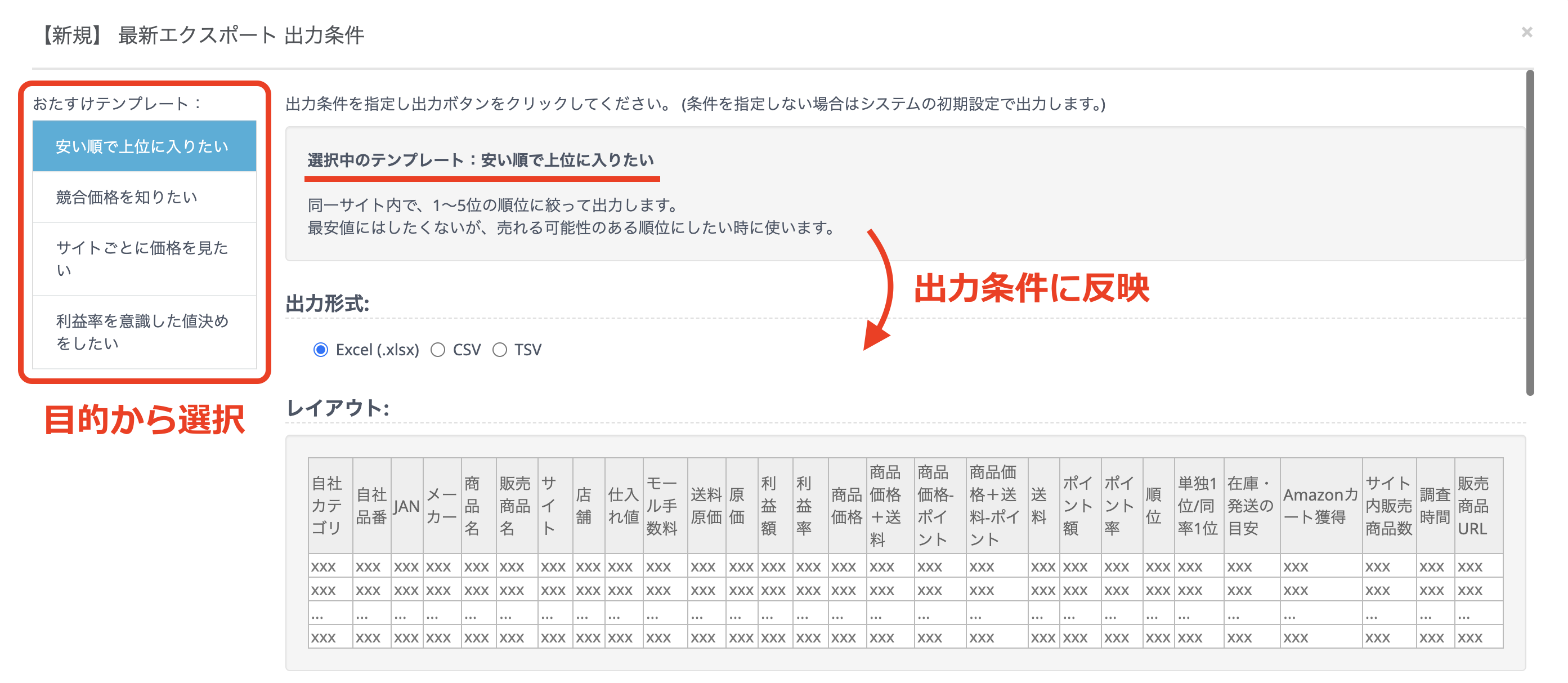Click the 調査時間 column header

click(x=1434, y=505)
